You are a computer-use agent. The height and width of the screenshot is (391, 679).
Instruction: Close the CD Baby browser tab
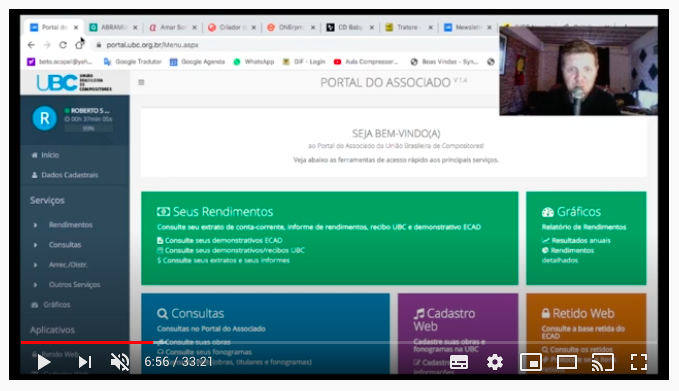point(372,27)
